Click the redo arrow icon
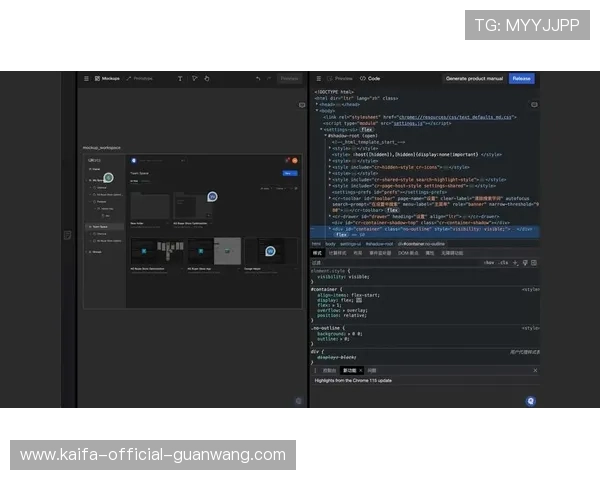This screenshot has height=480, width=600. [270, 78]
